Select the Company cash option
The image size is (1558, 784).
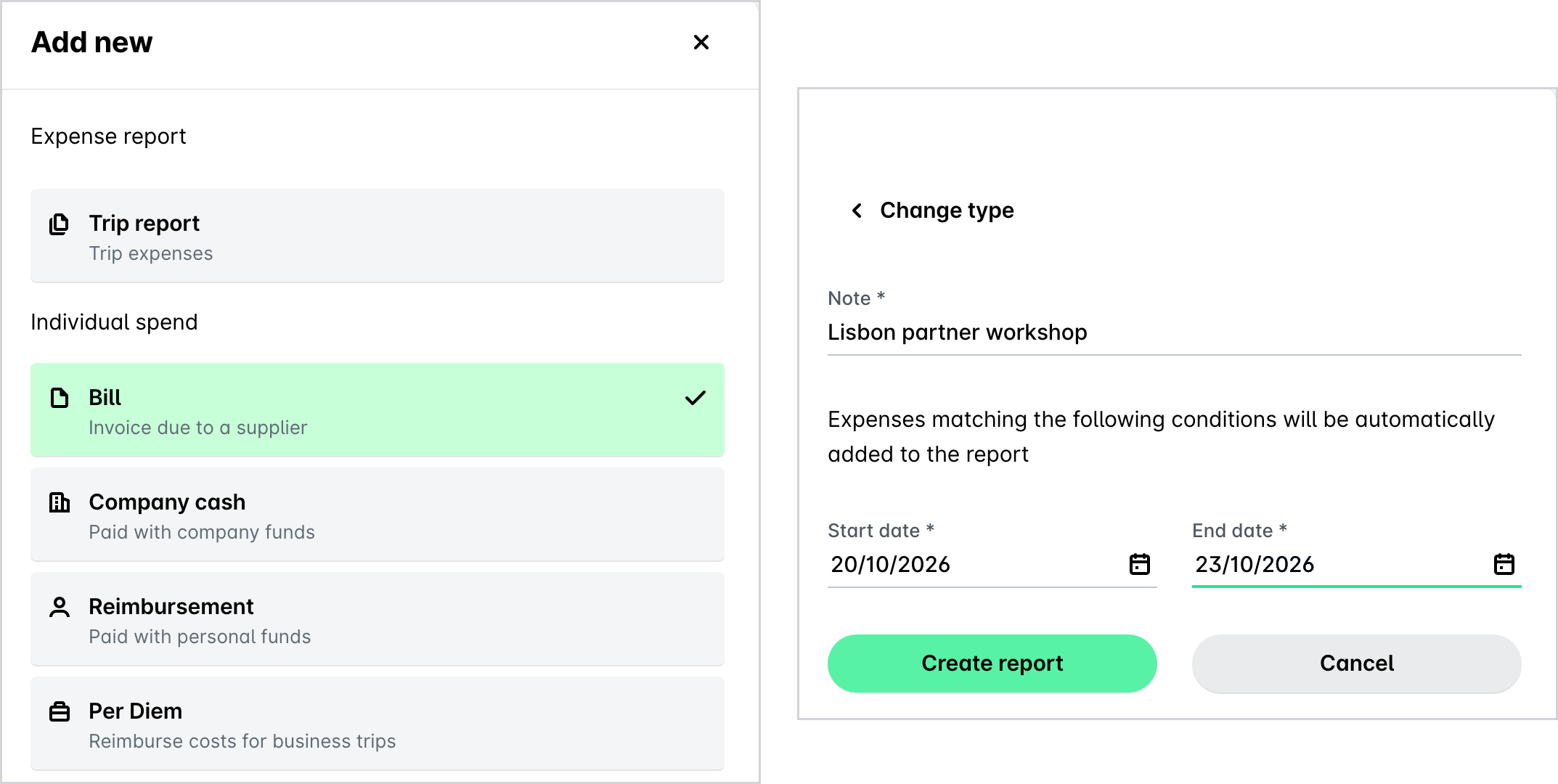pos(378,515)
